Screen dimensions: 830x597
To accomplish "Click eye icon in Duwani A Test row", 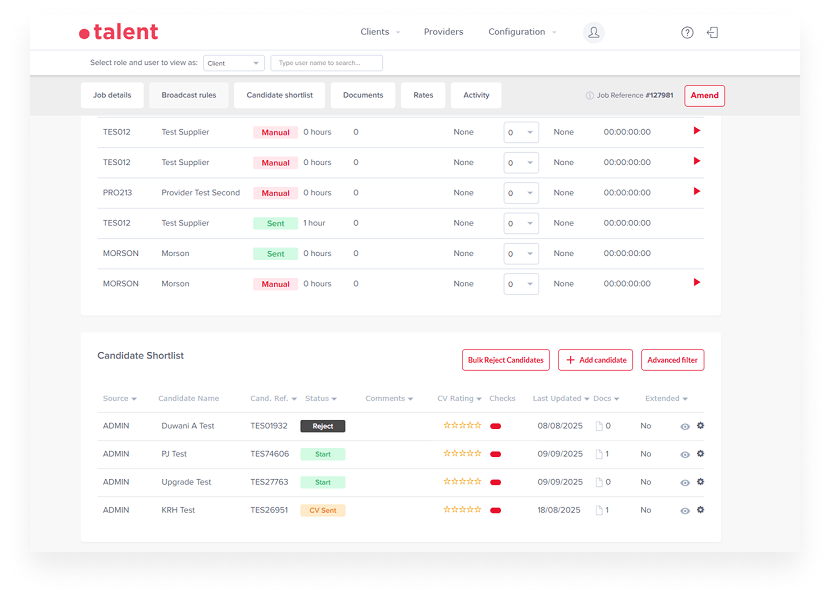I will click(685, 426).
